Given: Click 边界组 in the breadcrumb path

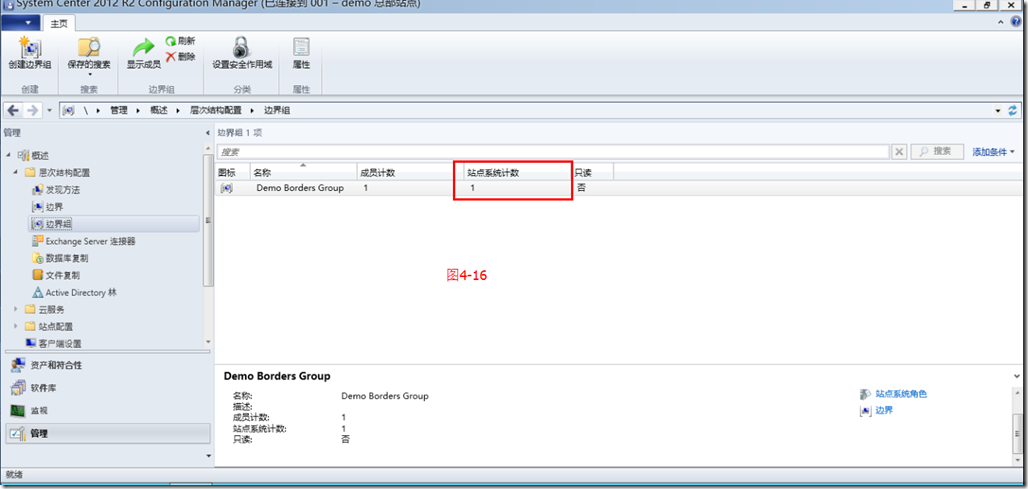Looking at the screenshot, I should click(x=277, y=111).
